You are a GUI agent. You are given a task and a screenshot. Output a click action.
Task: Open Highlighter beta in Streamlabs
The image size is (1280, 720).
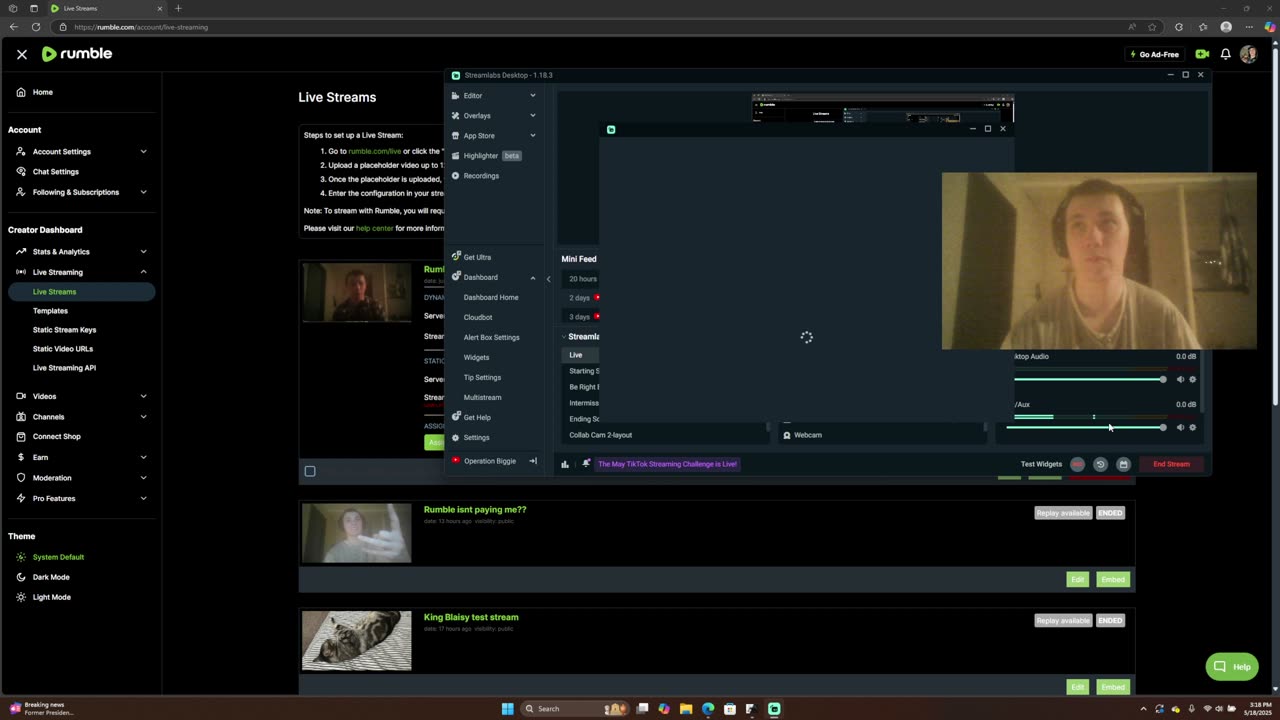pyautogui.click(x=486, y=156)
